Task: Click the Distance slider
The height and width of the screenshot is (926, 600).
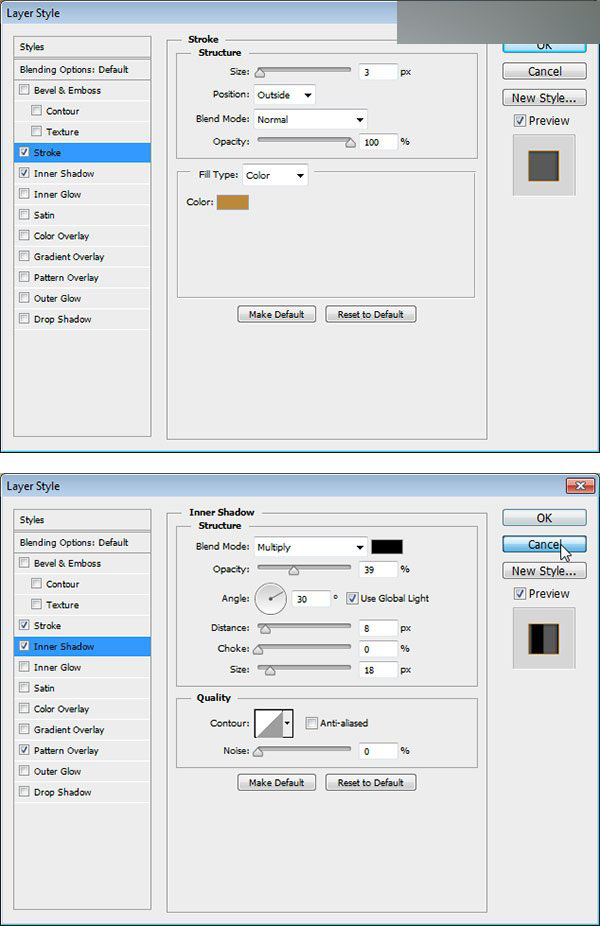Action: pyautogui.click(x=304, y=628)
